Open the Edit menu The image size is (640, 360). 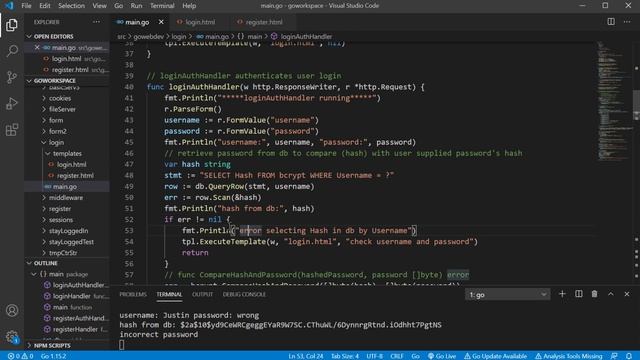pyautogui.click(x=45, y=6)
